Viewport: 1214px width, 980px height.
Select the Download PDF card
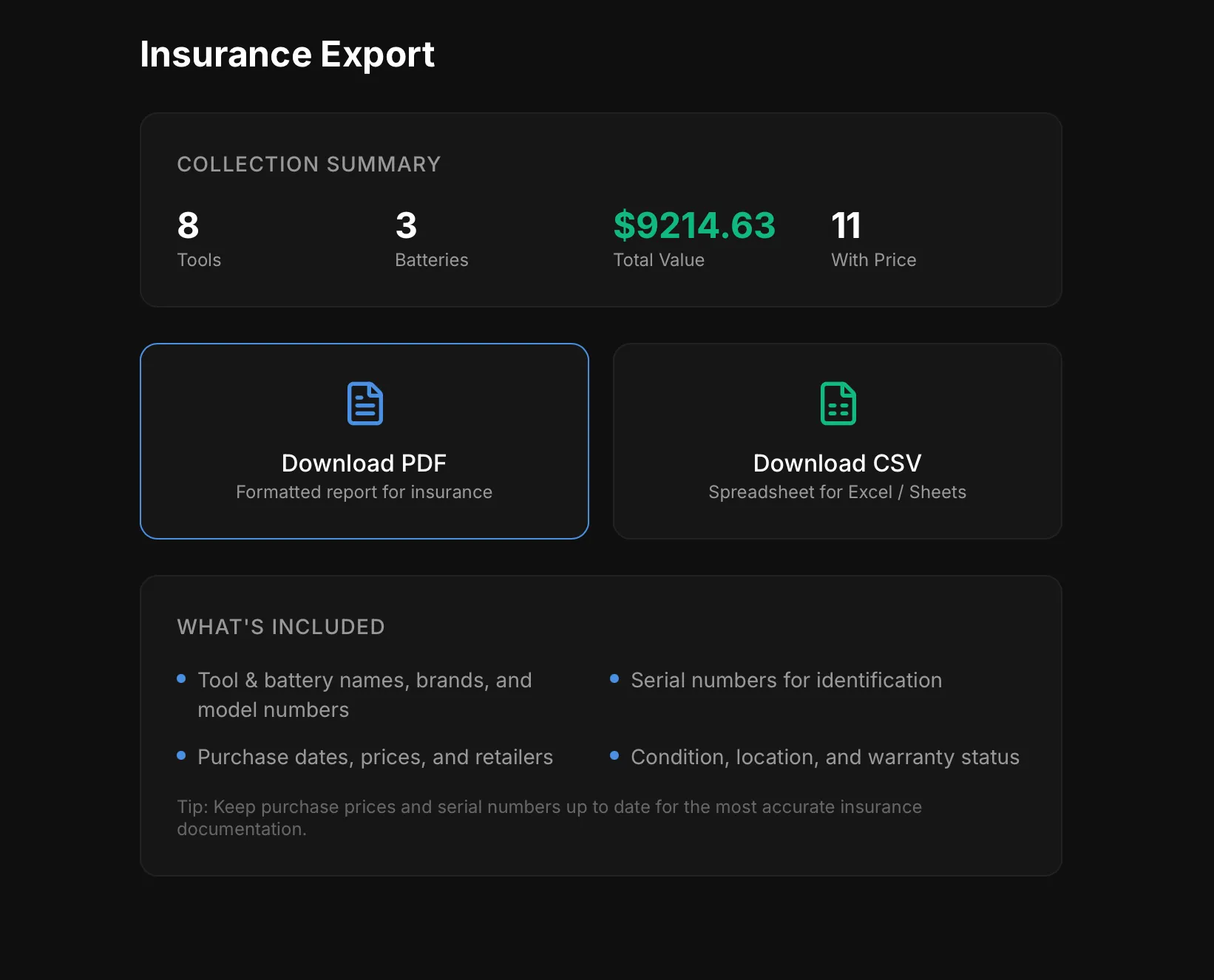[364, 440]
